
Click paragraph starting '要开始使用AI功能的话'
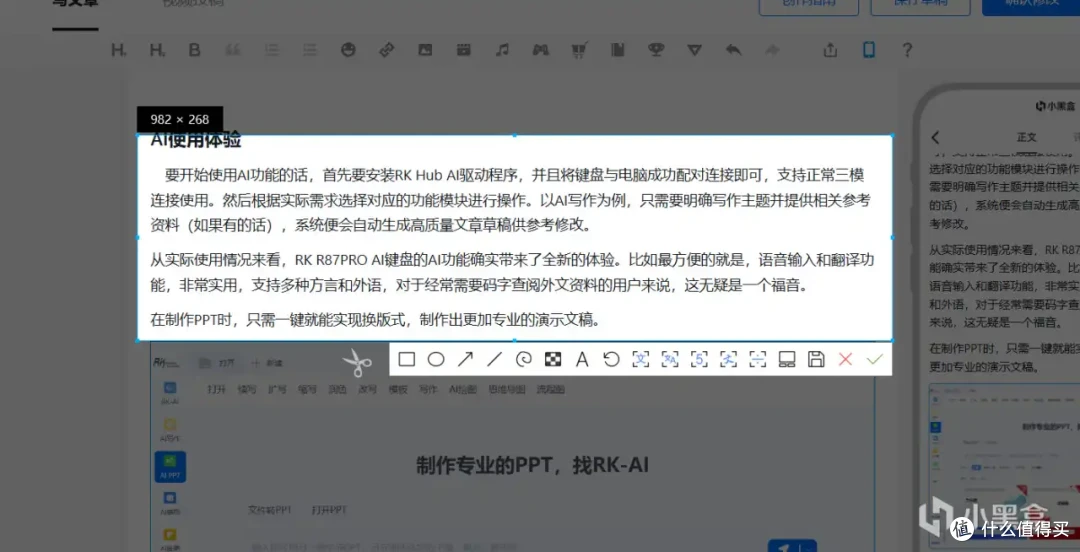click(510, 200)
